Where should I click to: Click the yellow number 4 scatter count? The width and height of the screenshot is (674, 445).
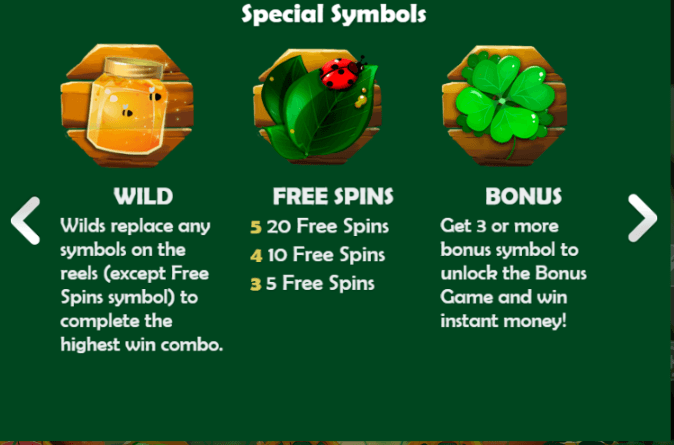coord(256,256)
